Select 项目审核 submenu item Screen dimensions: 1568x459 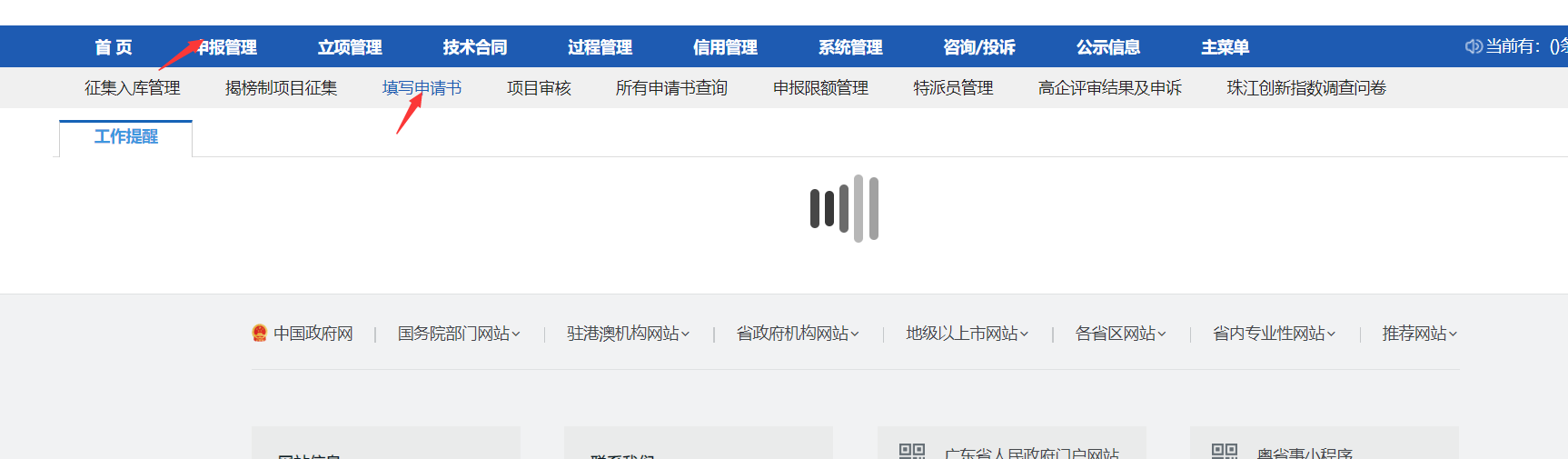pos(539,88)
